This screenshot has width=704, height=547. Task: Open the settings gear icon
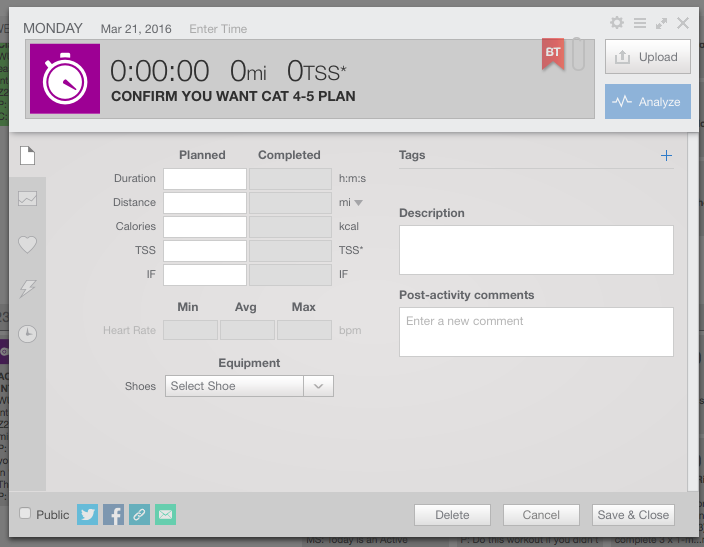pos(617,23)
